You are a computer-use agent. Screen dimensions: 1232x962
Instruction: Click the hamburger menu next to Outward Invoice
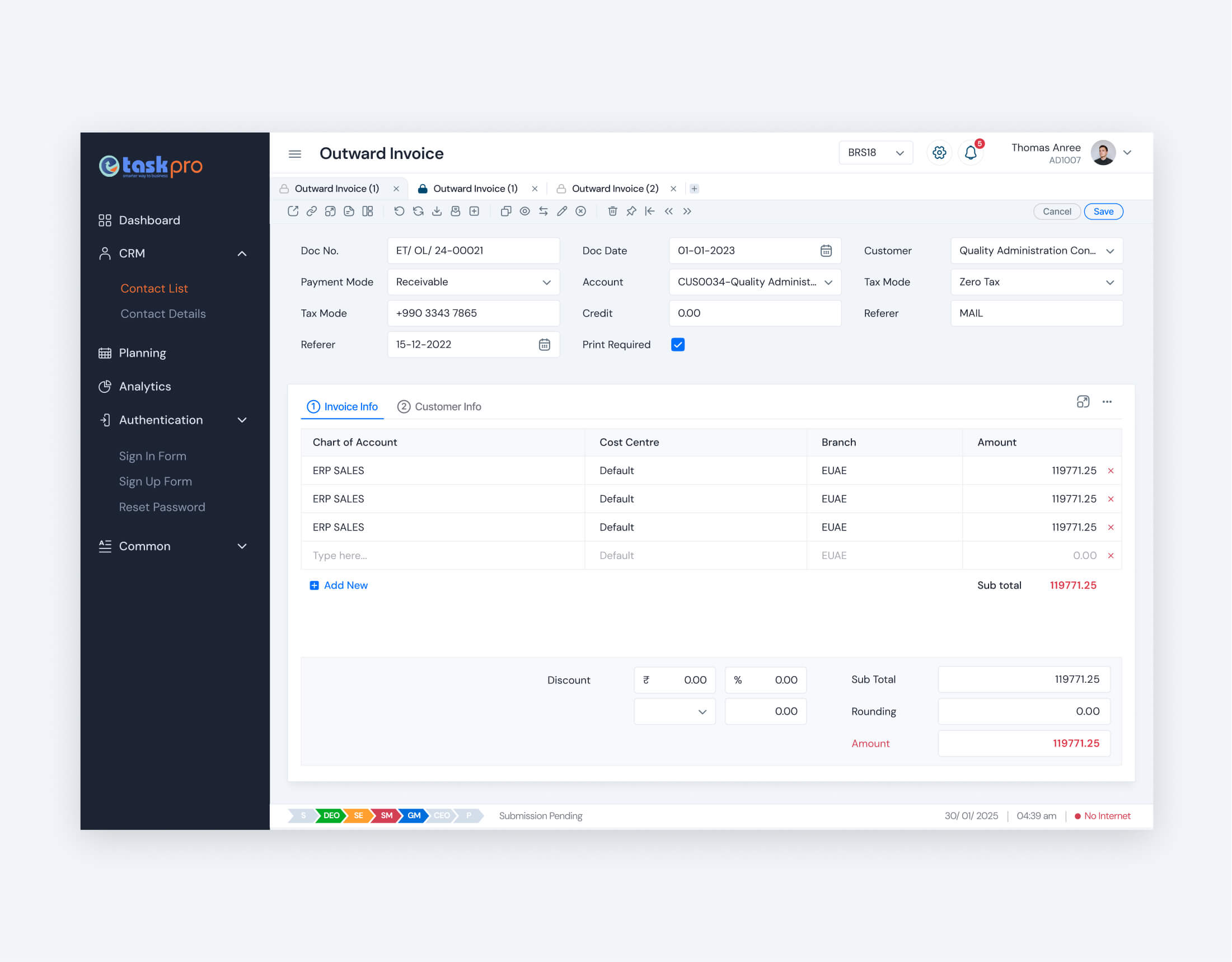(294, 153)
